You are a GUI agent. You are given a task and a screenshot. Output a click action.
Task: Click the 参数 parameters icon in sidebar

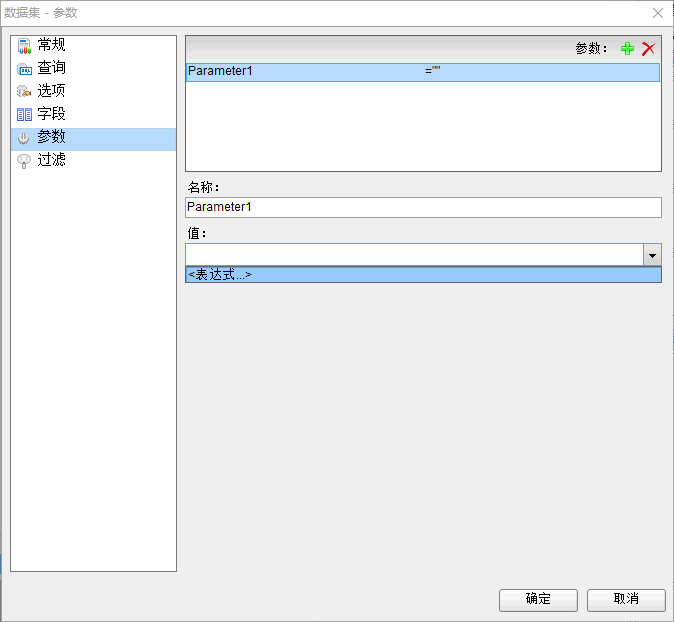[x=24, y=138]
